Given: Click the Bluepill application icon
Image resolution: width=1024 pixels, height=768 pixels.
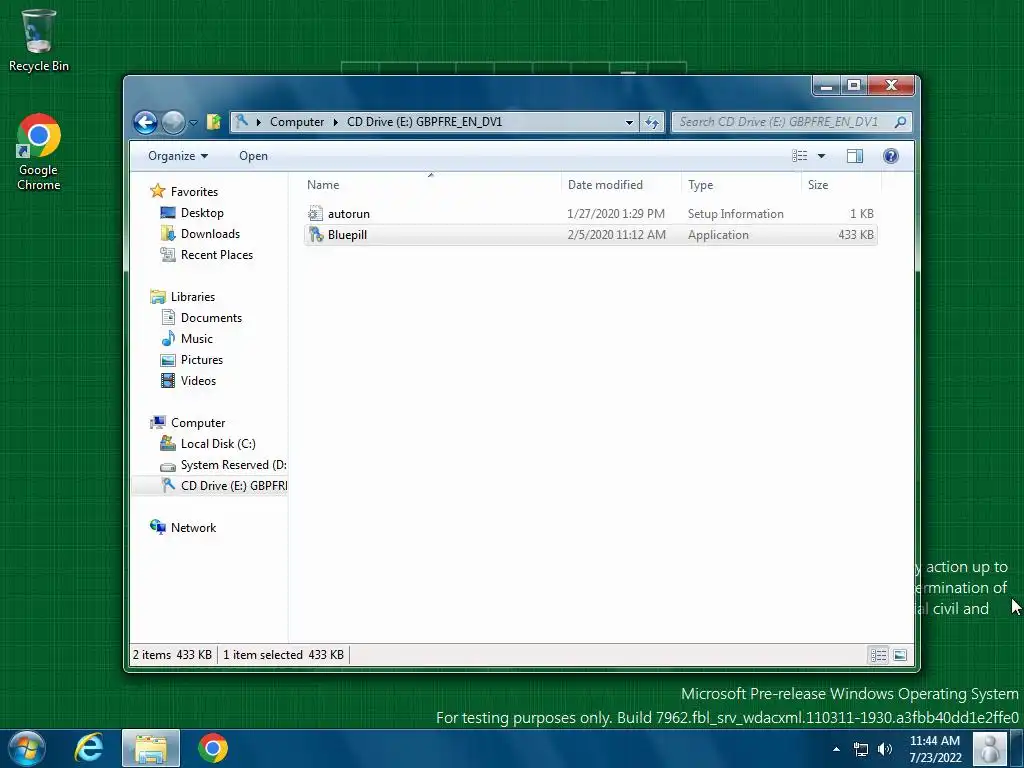Looking at the screenshot, I should [x=316, y=234].
